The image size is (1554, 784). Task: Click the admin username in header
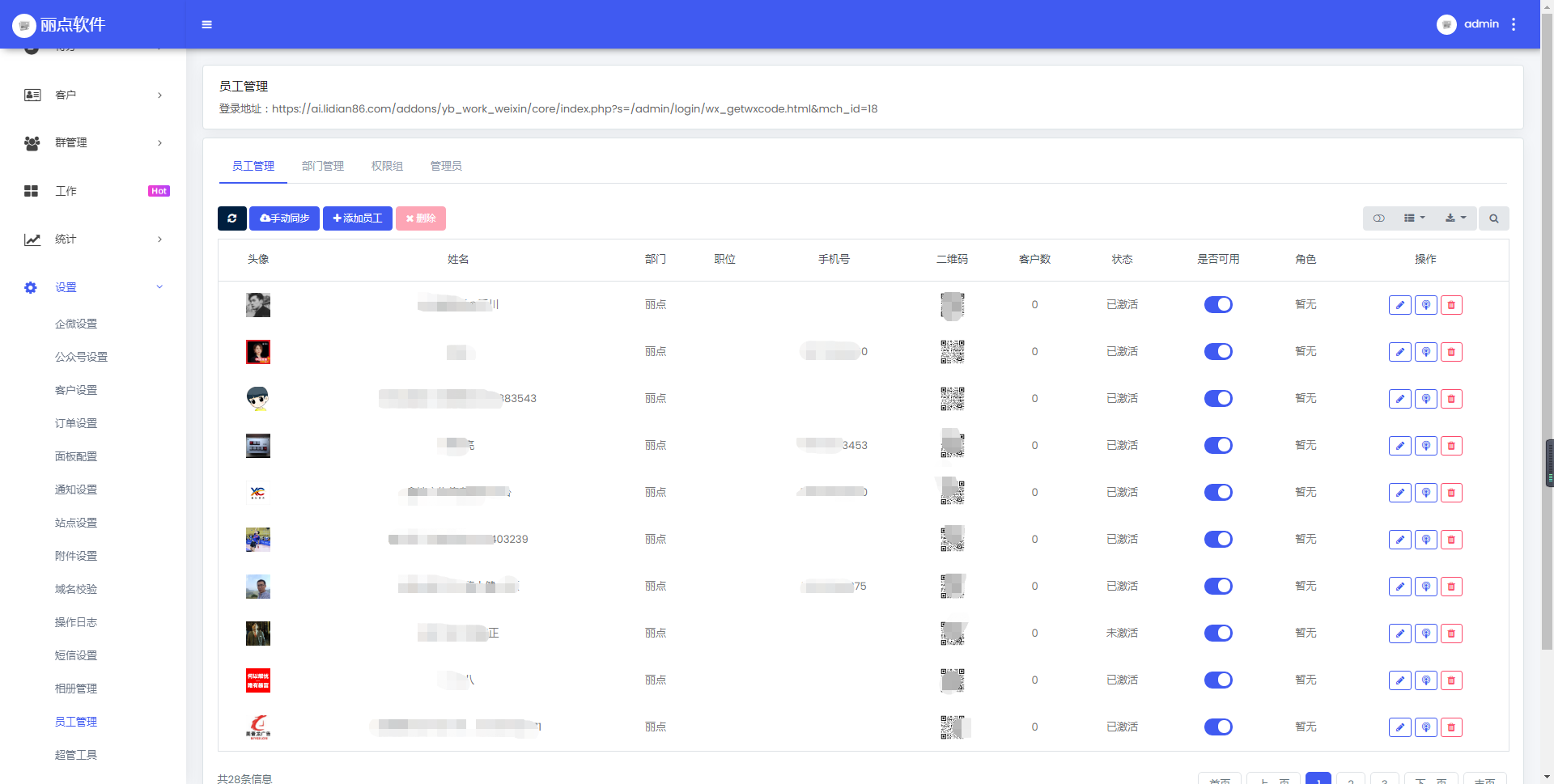coord(1481,24)
